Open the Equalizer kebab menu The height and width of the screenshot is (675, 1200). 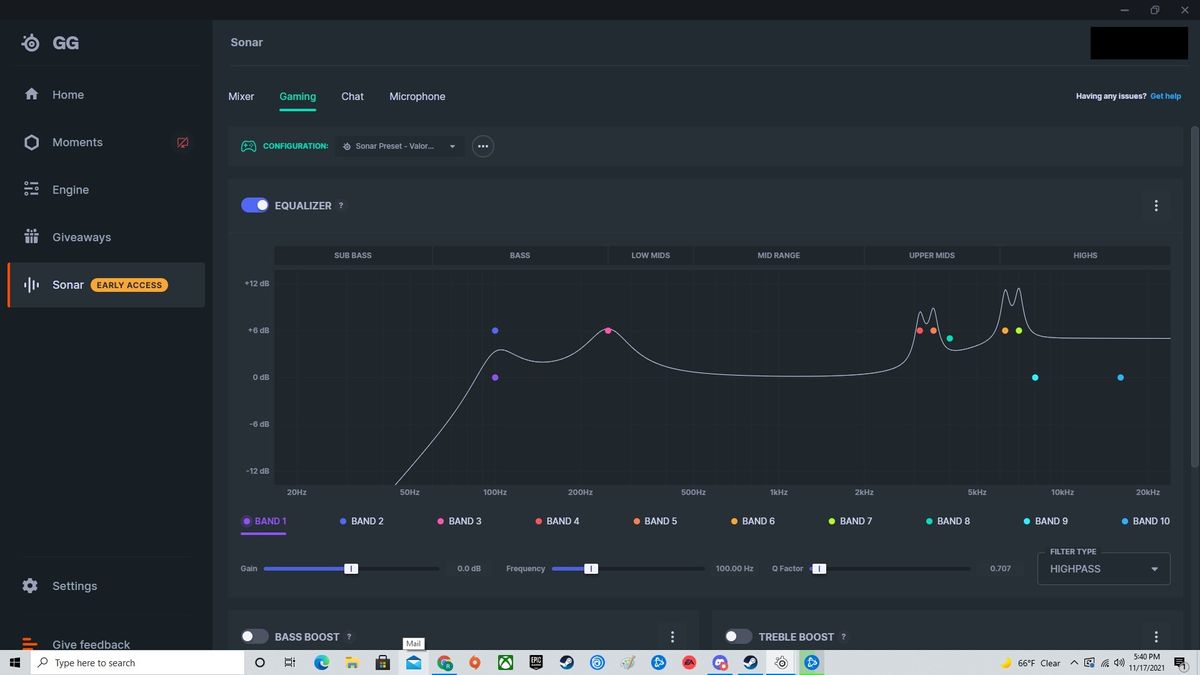tap(1156, 206)
